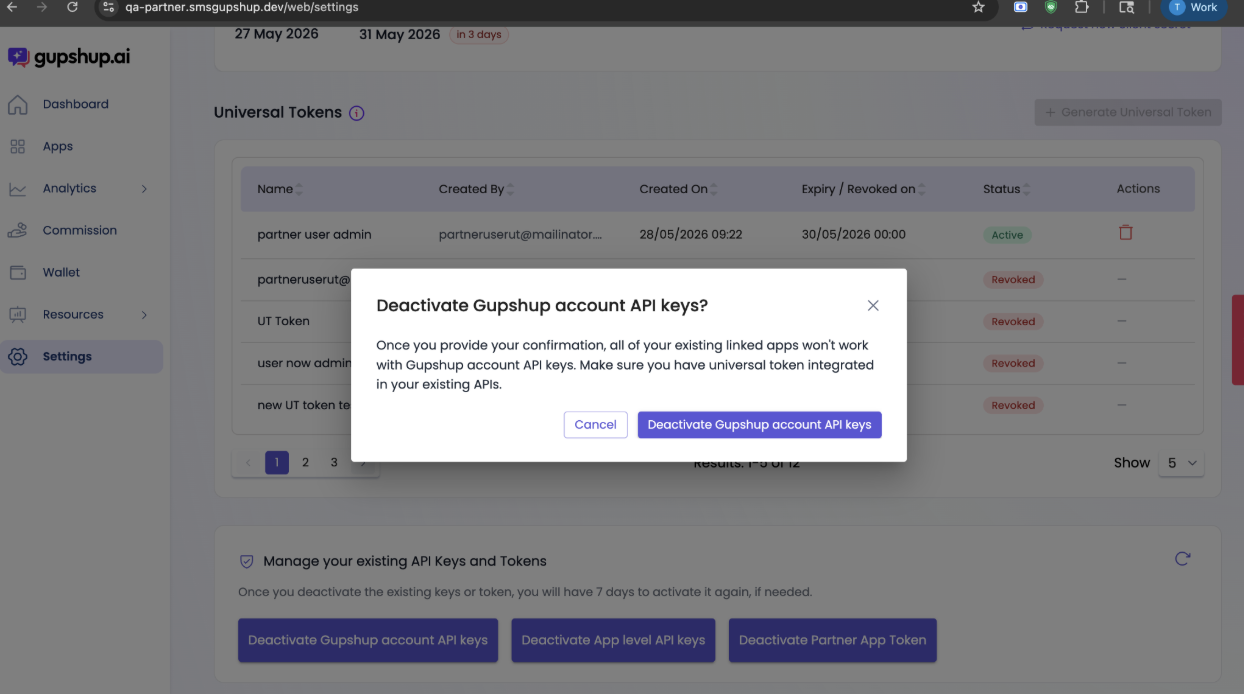Image resolution: width=1244 pixels, height=696 pixels.
Task: Go to previous page arrow in pagination
Action: 248,463
